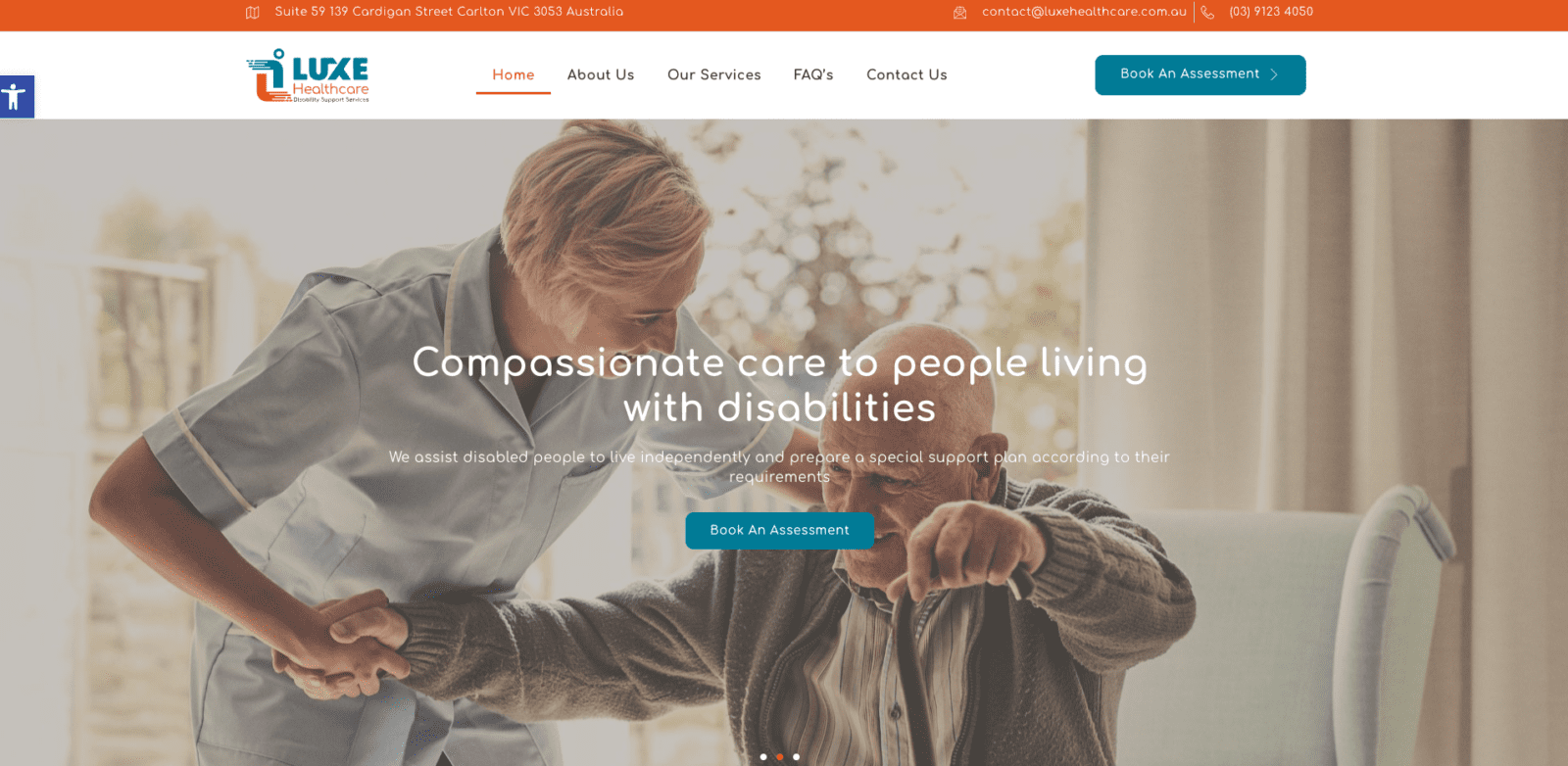
Task: Click the Compassionate care hero heading
Action: 780,385
